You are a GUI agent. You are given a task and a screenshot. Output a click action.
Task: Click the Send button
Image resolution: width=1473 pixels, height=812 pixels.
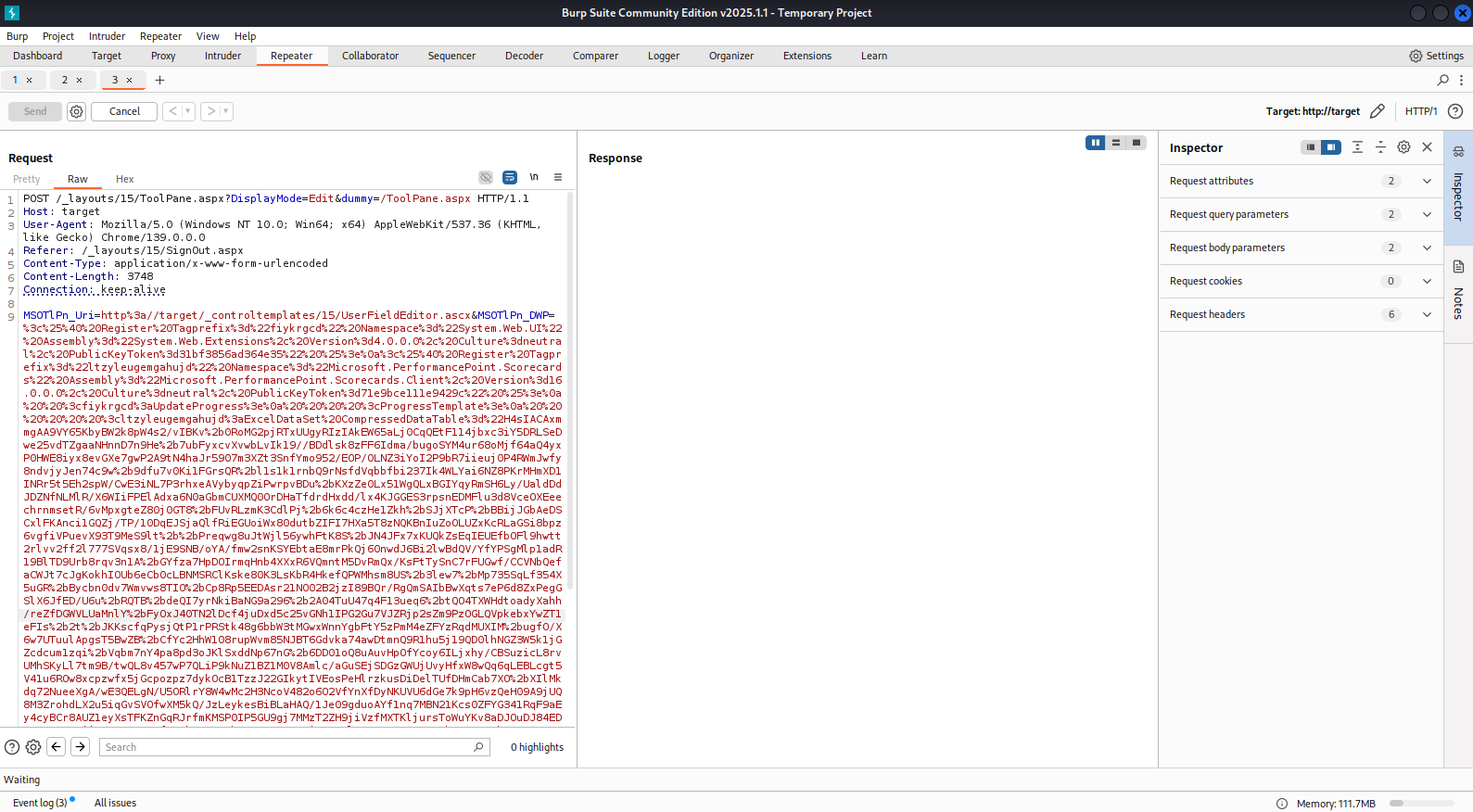pyautogui.click(x=35, y=111)
